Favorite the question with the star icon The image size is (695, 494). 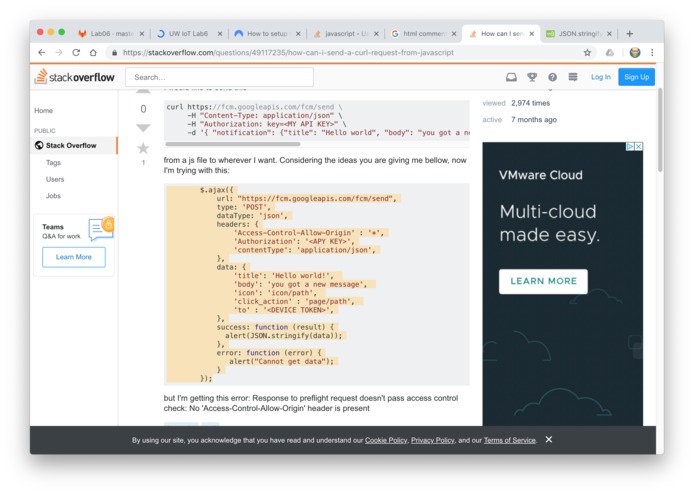coord(143,148)
